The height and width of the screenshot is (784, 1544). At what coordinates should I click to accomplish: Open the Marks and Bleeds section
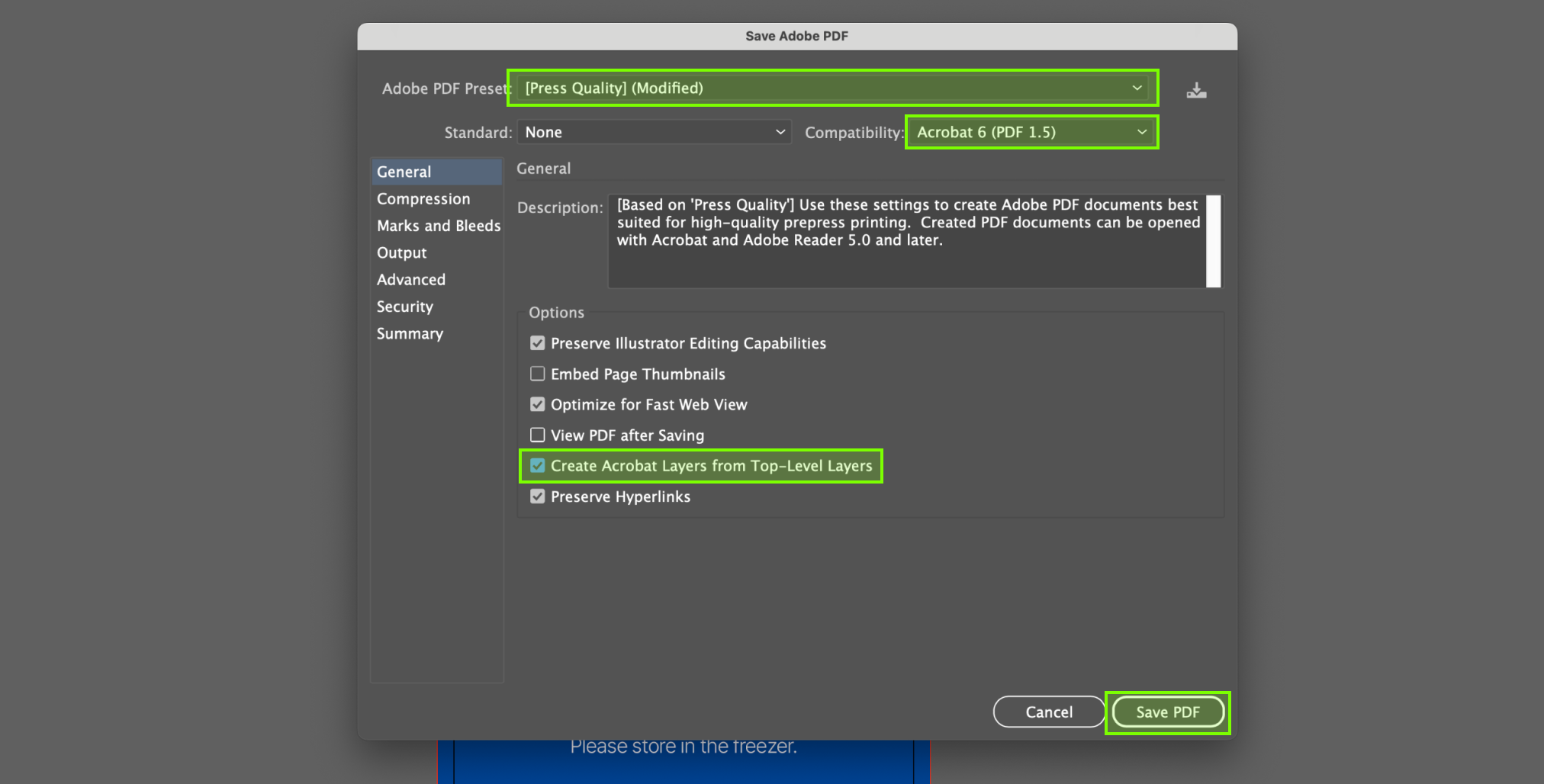coord(439,226)
